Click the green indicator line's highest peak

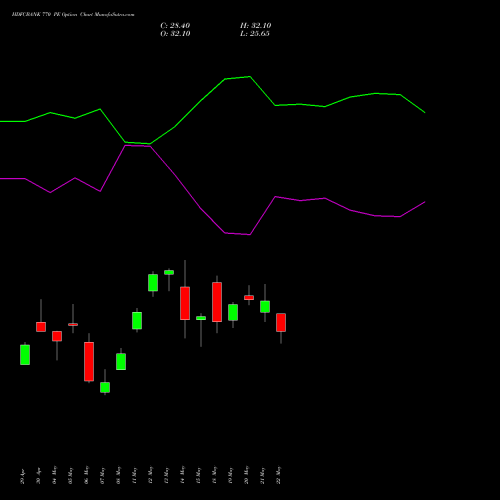[x=250, y=77]
